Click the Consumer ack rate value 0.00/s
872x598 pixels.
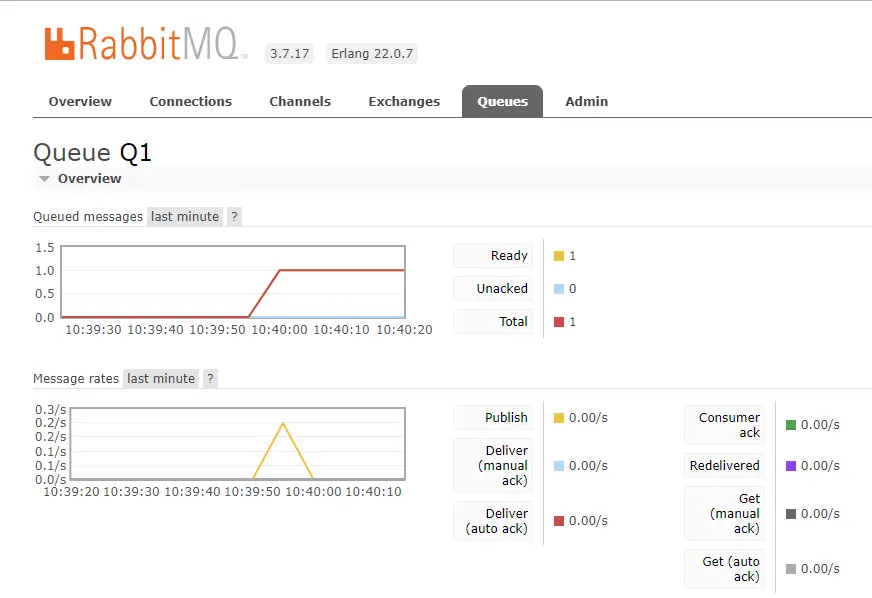[820, 425]
